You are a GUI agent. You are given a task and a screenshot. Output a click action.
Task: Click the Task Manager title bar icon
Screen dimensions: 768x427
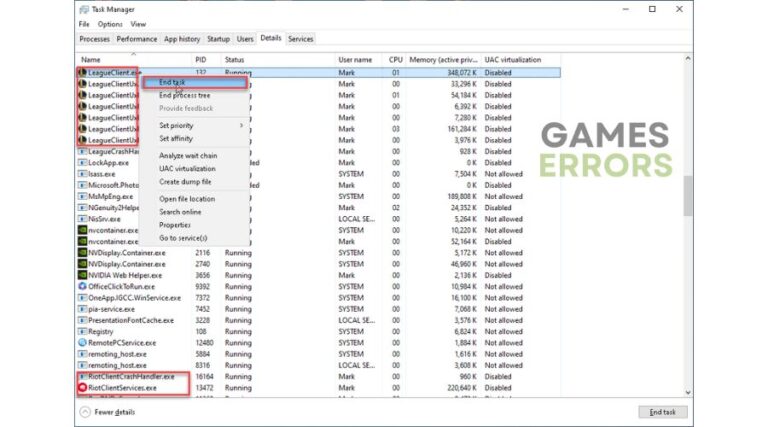[83, 9]
